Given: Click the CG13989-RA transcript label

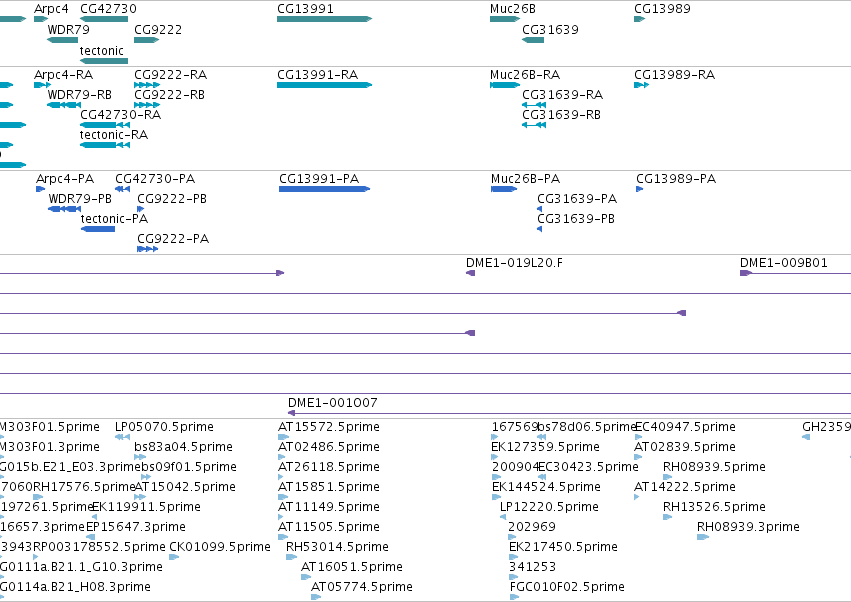Looking at the screenshot, I should click(674, 74).
